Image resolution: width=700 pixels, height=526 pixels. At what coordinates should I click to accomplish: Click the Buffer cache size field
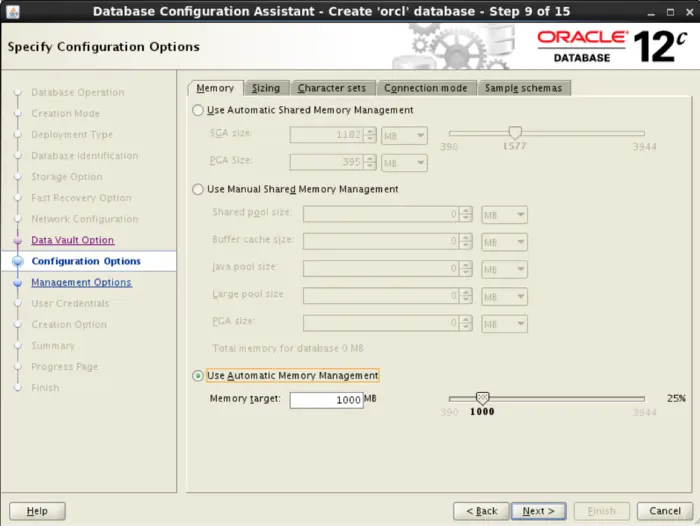381,242
